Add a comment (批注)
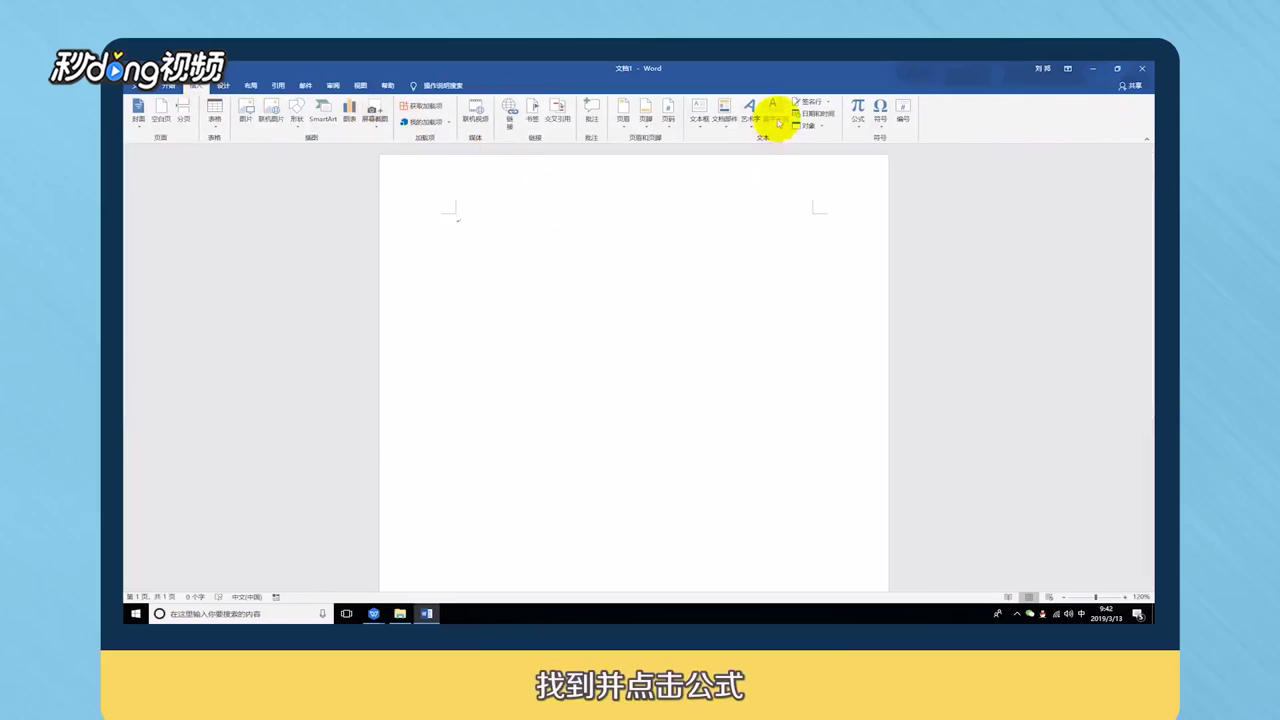The height and width of the screenshot is (720, 1280). tap(592, 110)
